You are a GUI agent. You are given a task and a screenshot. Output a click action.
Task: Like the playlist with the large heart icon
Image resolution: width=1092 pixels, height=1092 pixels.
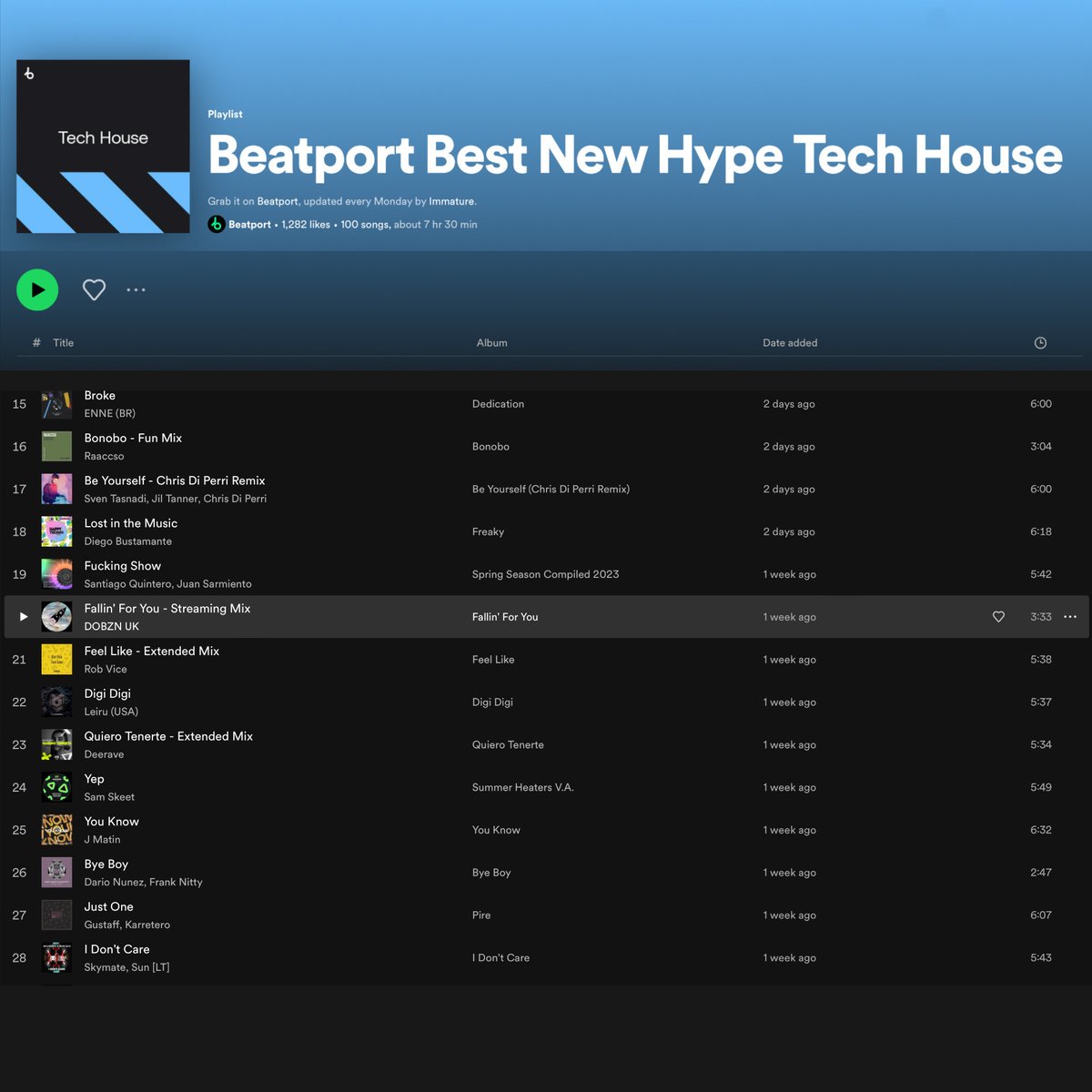pos(94,289)
